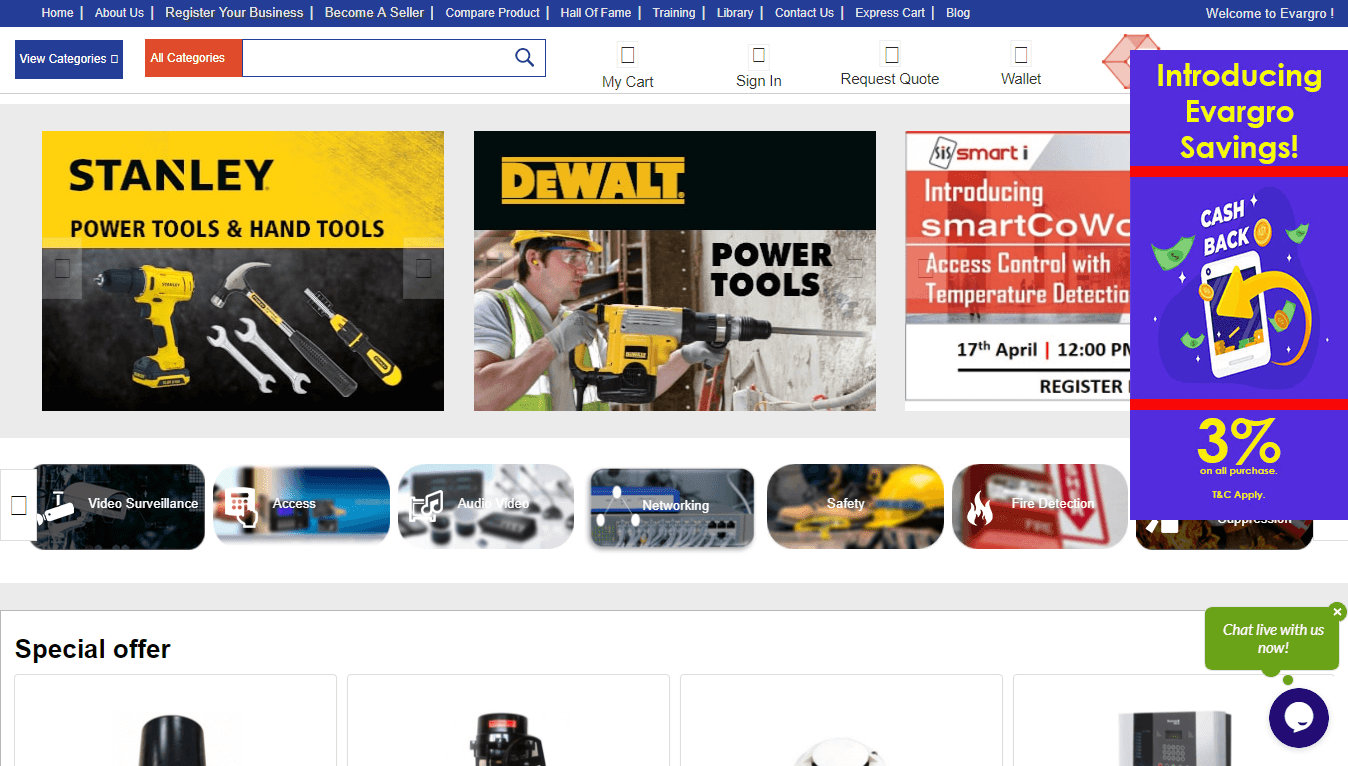The width and height of the screenshot is (1348, 766).
Task: Open the About Us menu link
Action: (x=119, y=13)
